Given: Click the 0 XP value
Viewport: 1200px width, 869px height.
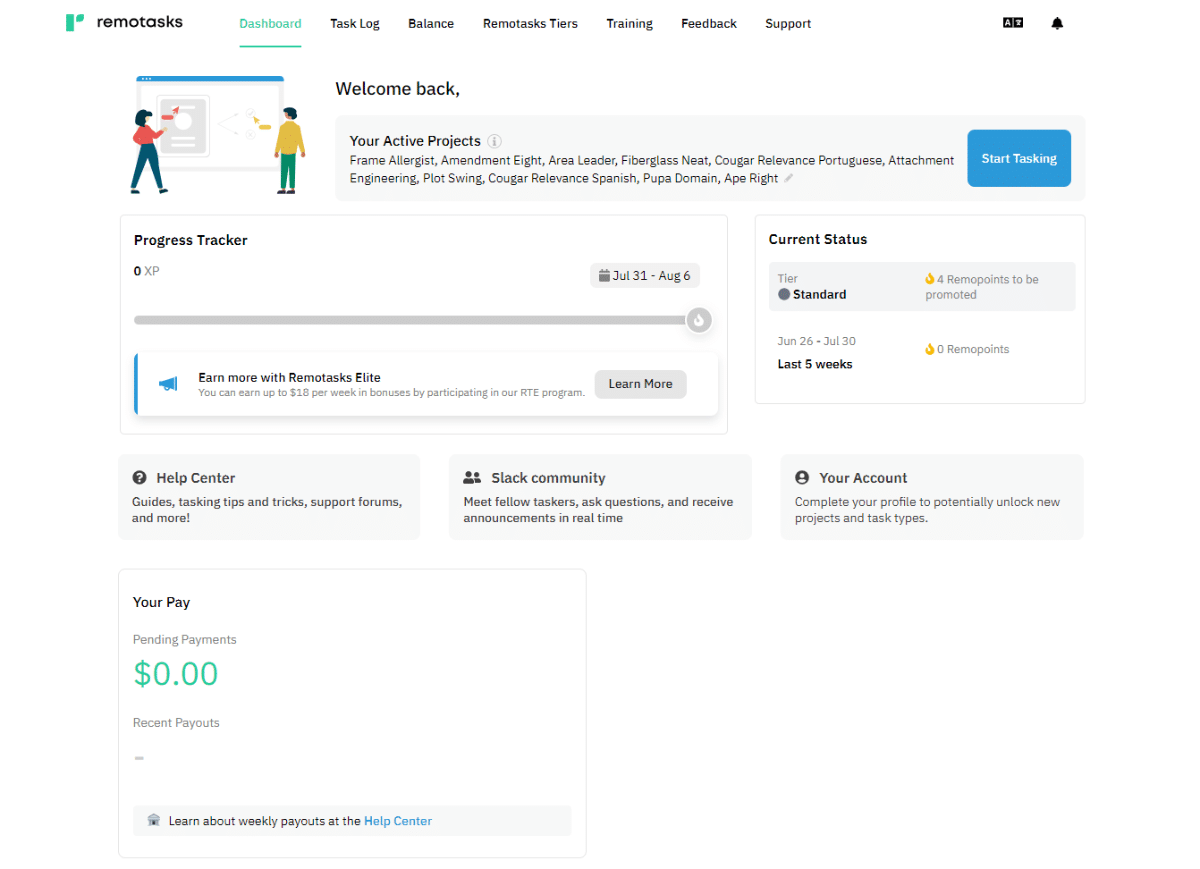Looking at the screenshot, I should click(147, 271).
